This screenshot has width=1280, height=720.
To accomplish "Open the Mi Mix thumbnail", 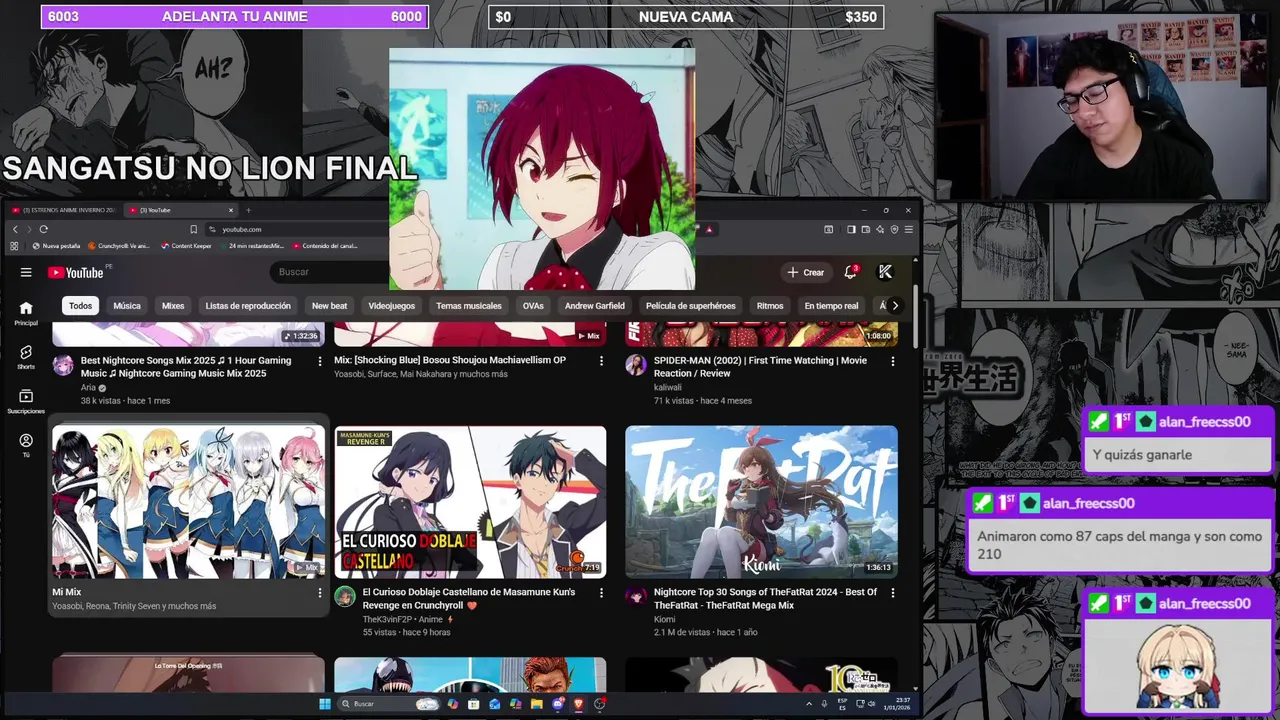I will pos(188,502).
